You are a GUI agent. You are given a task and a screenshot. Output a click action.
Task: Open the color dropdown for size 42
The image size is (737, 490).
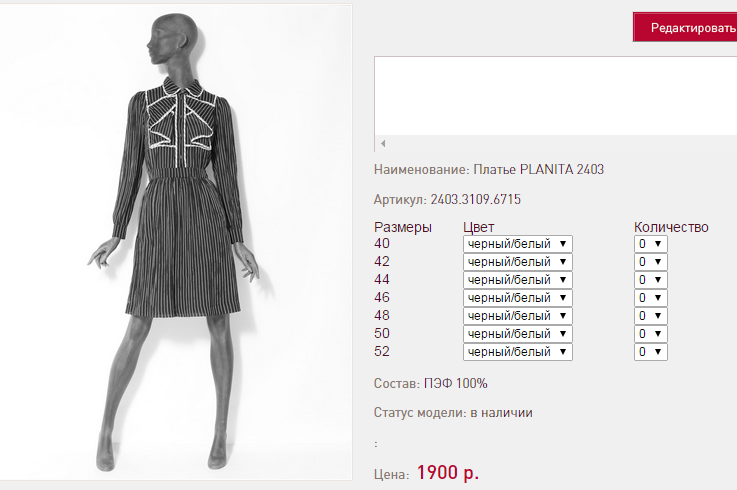click(x=517, y=262)
